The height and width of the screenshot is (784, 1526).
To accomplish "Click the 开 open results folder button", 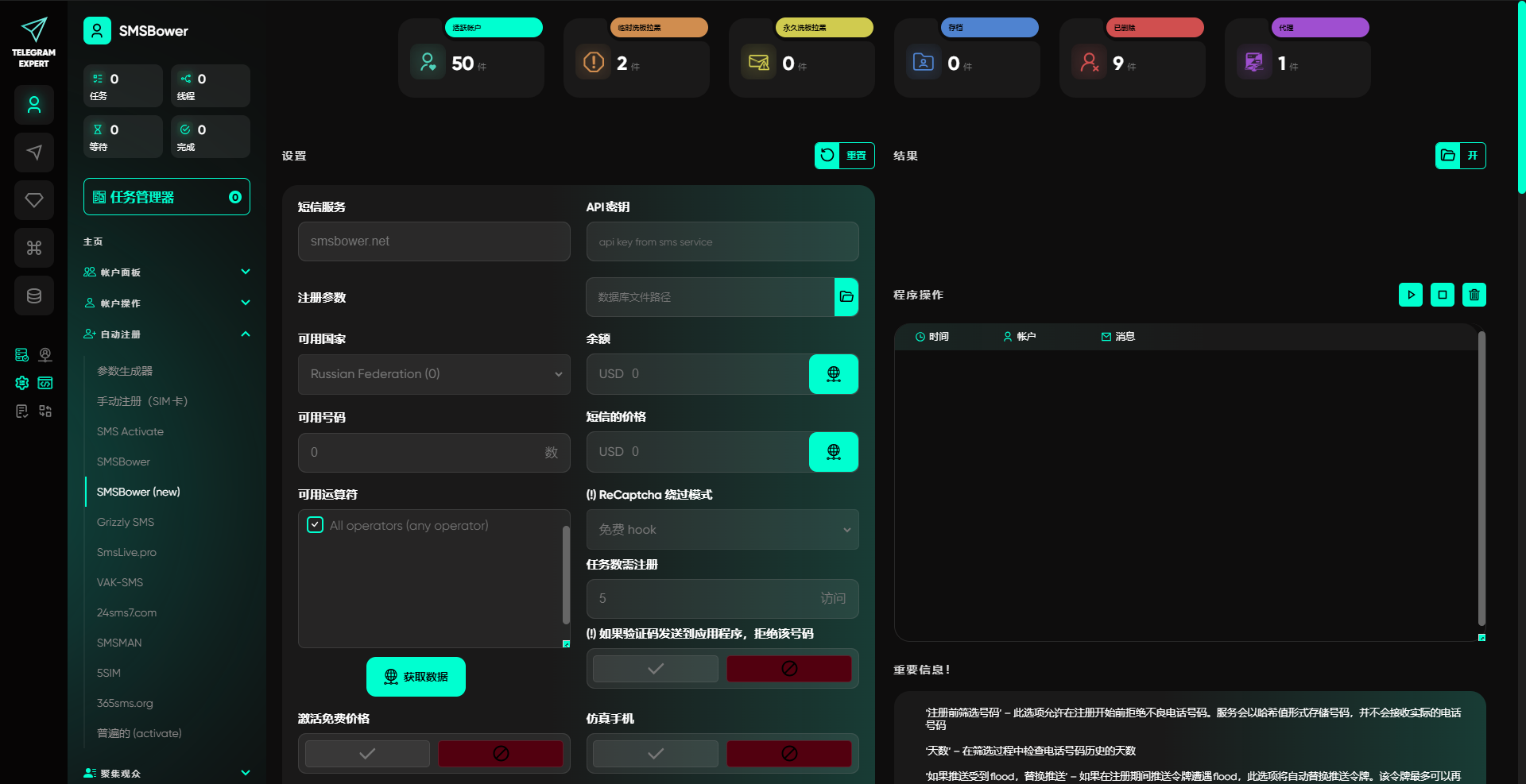I will pos(1461,156).
